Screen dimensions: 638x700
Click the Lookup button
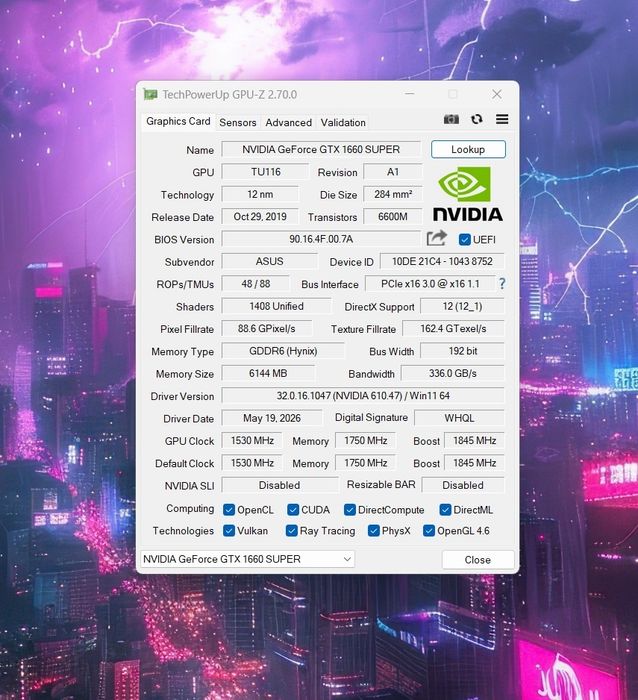468,149
